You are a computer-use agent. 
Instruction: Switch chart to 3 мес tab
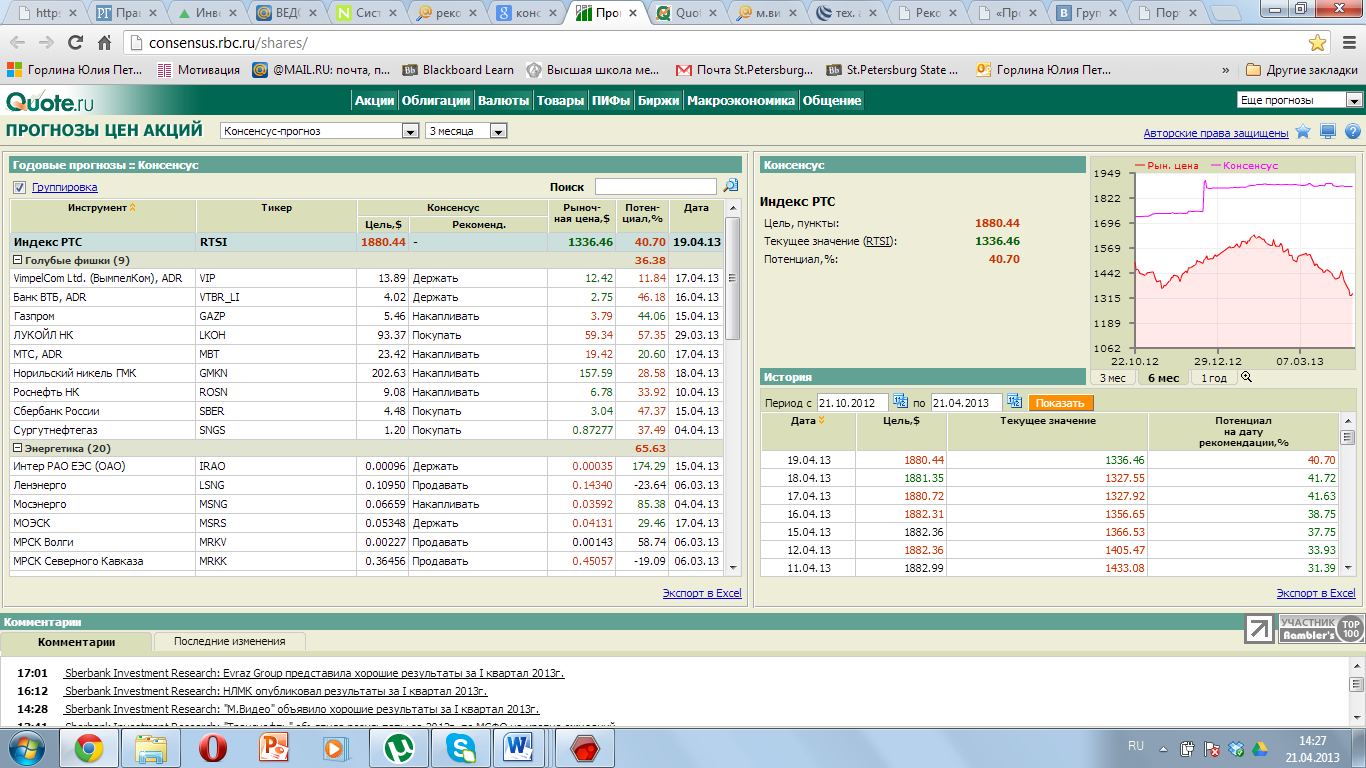1113,377
